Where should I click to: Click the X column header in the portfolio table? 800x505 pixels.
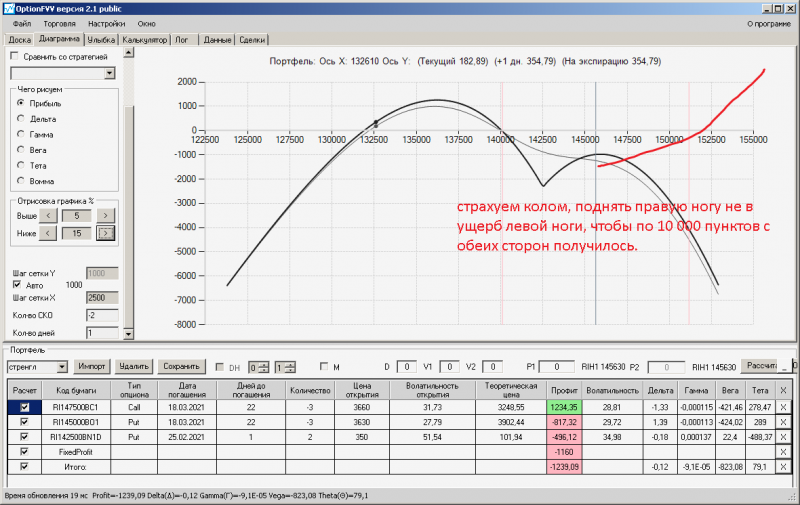pyautogui.click(x=783, y=390)
